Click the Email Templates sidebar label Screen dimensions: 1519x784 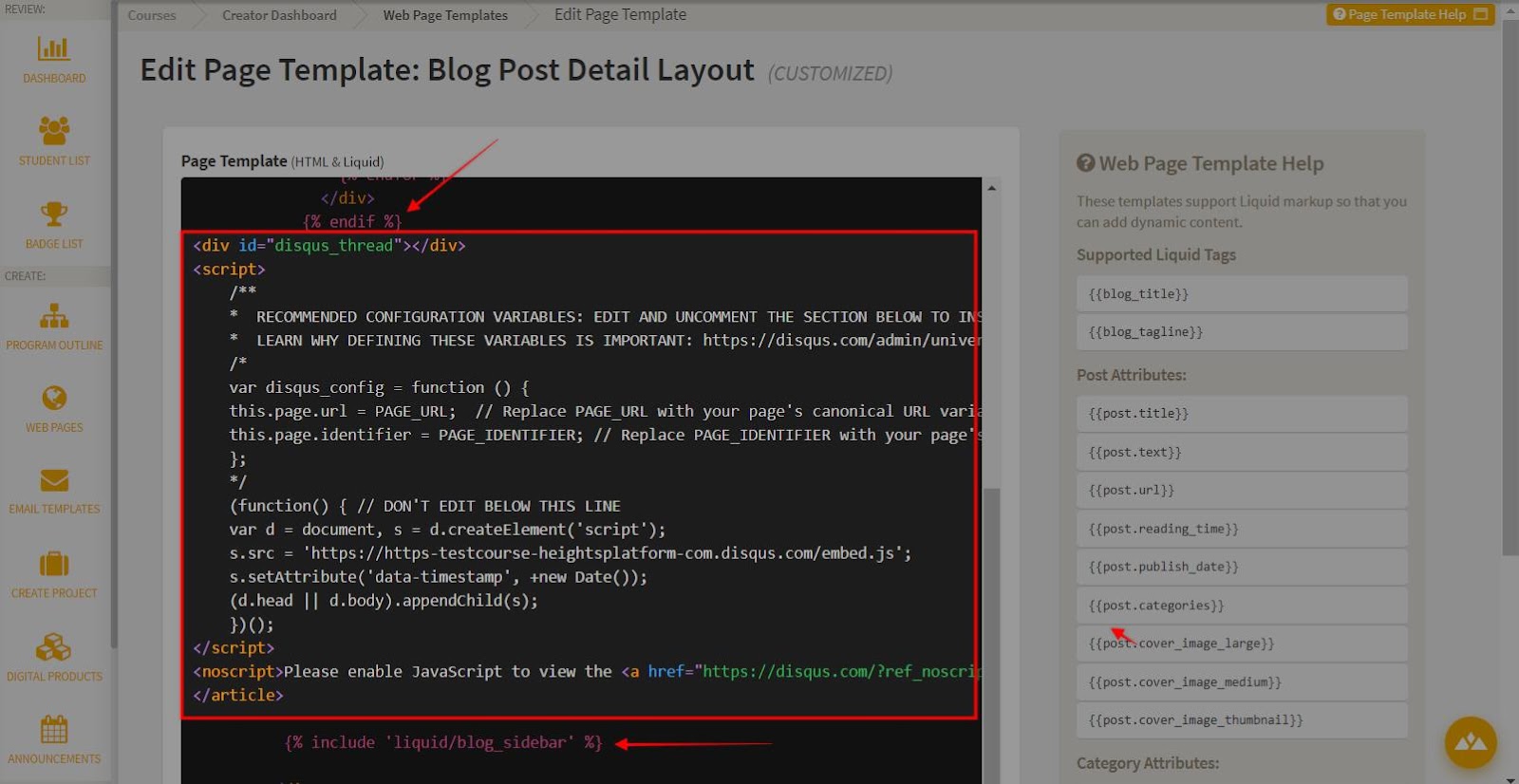point(54,510)
